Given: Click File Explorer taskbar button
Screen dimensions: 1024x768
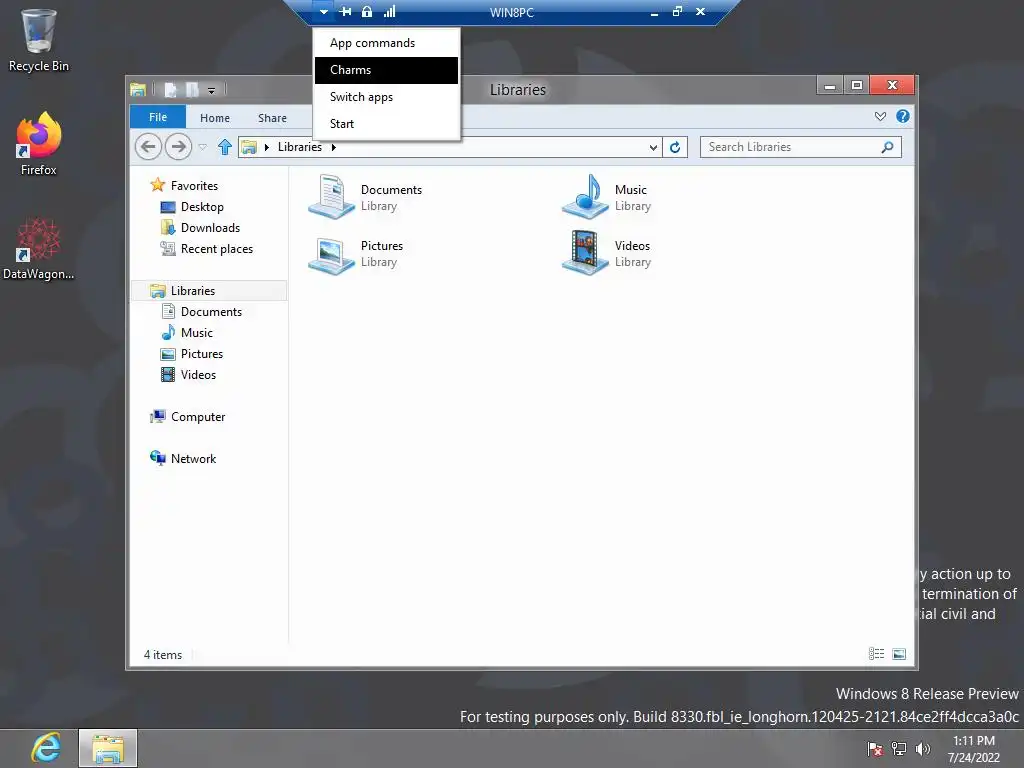Looking at the screenshot, I should pos(108,748).
